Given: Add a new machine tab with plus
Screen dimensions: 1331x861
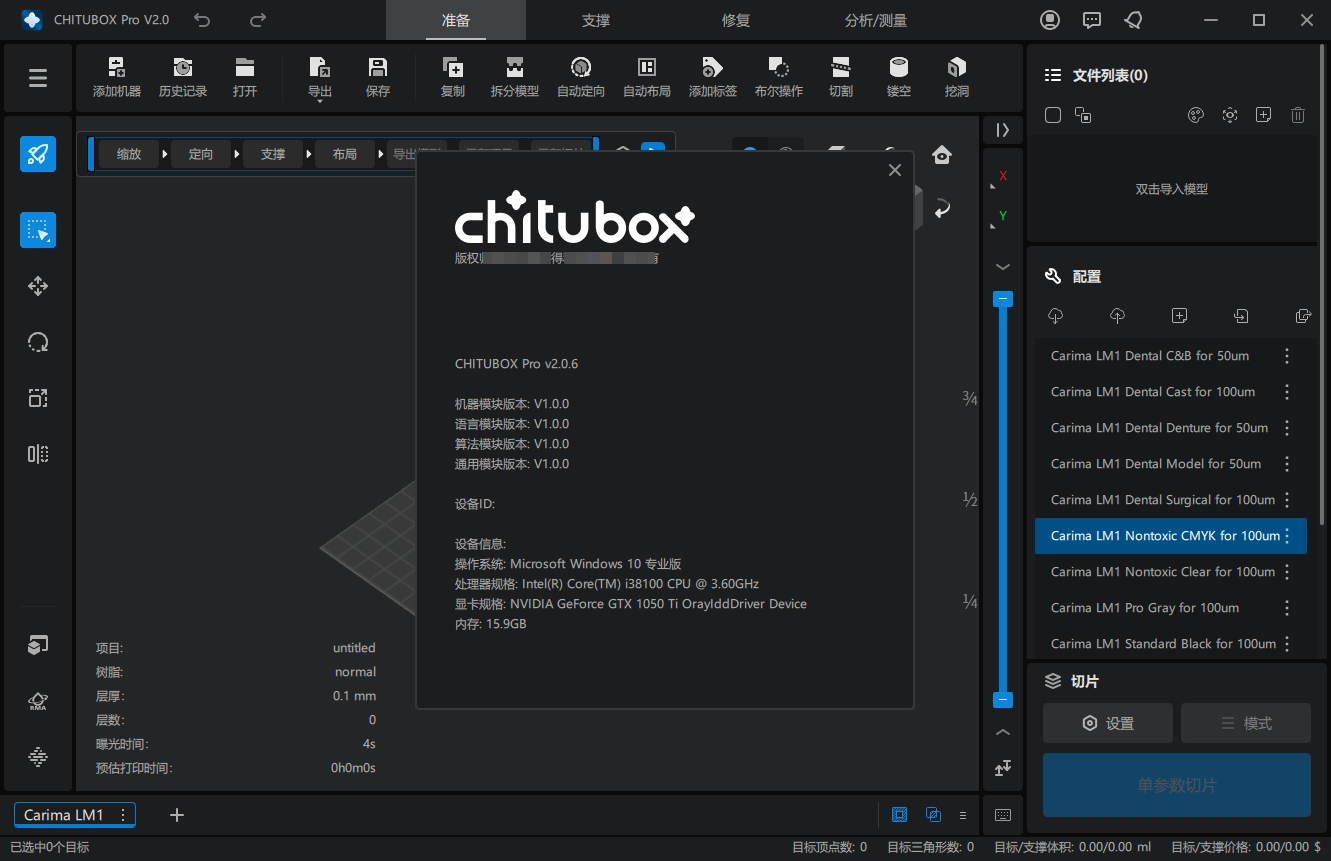Looking at the screenshot, I should click(177, 815).
